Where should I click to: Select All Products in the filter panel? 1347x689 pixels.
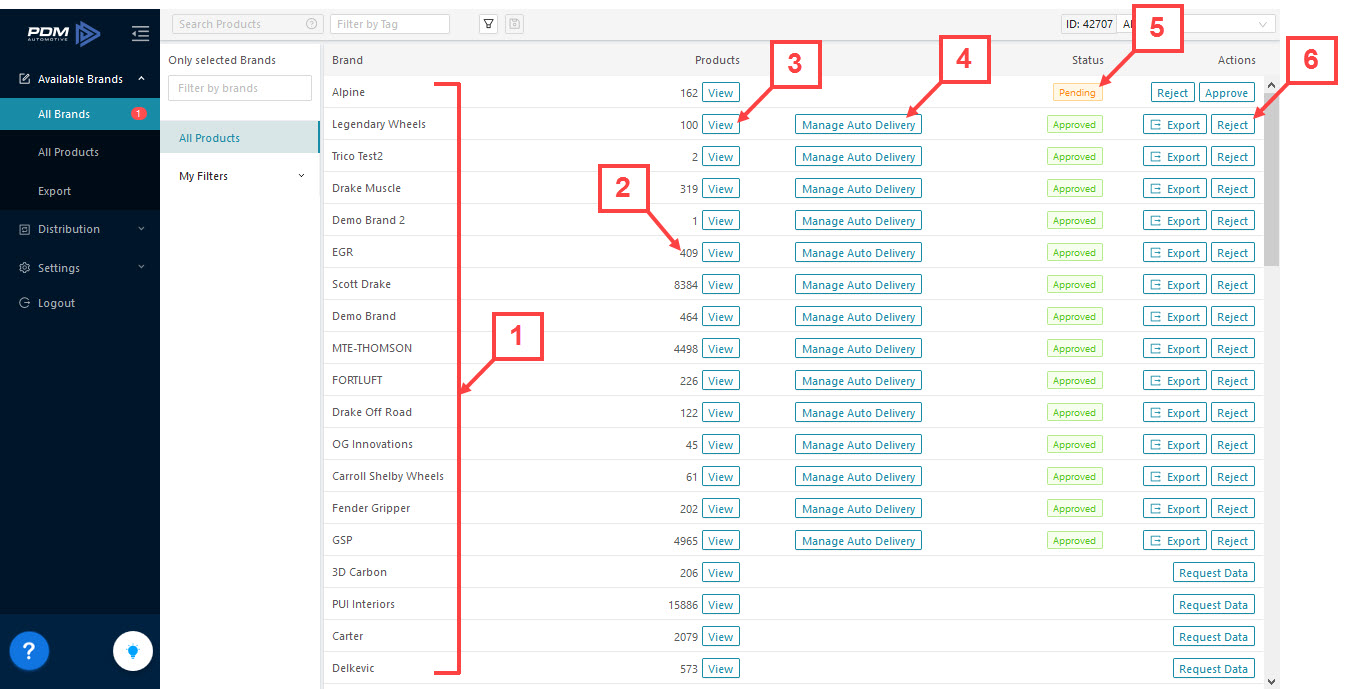[x=240, y=138]
